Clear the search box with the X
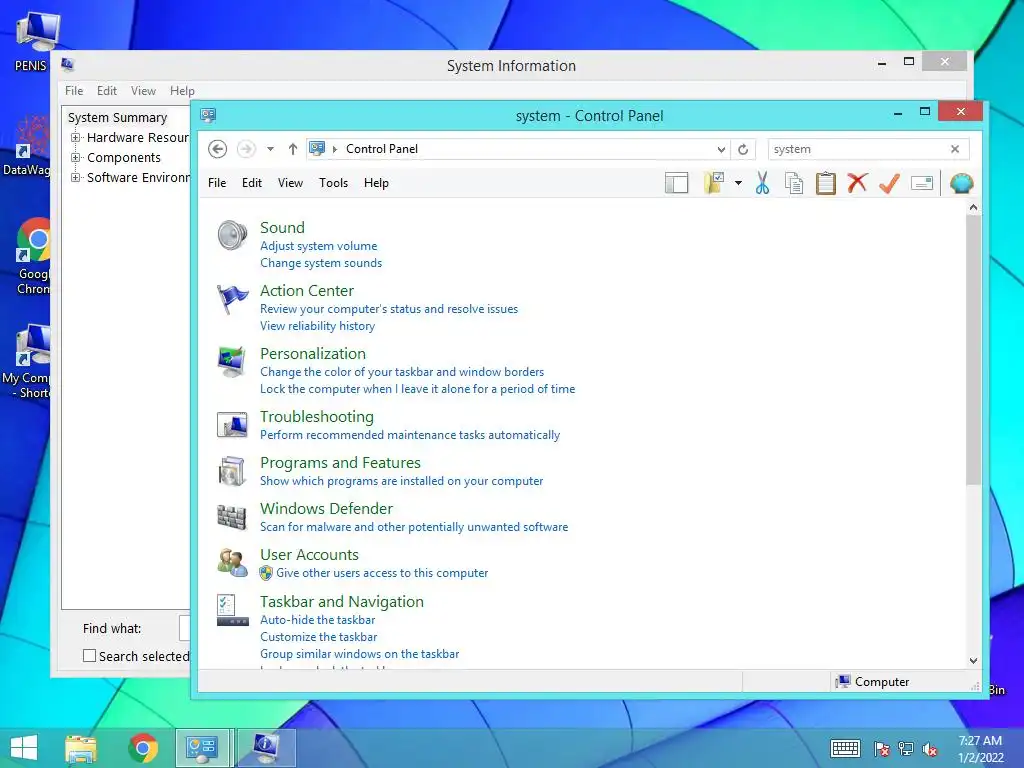The image size is (1024, 768). tap(955, 149)
